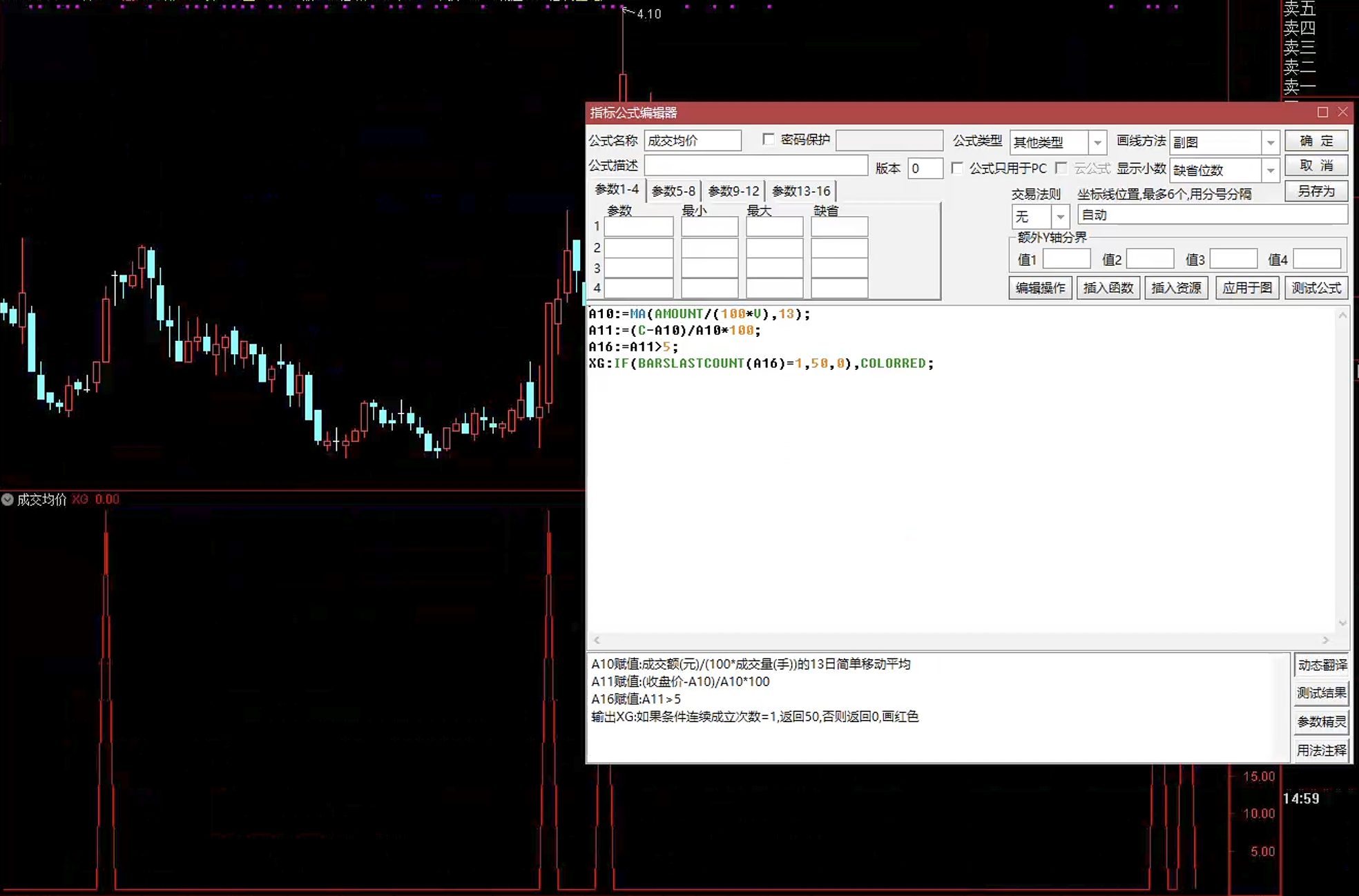
Task: Switch to the 参数9-12 tab
Action: pos(733,191)
